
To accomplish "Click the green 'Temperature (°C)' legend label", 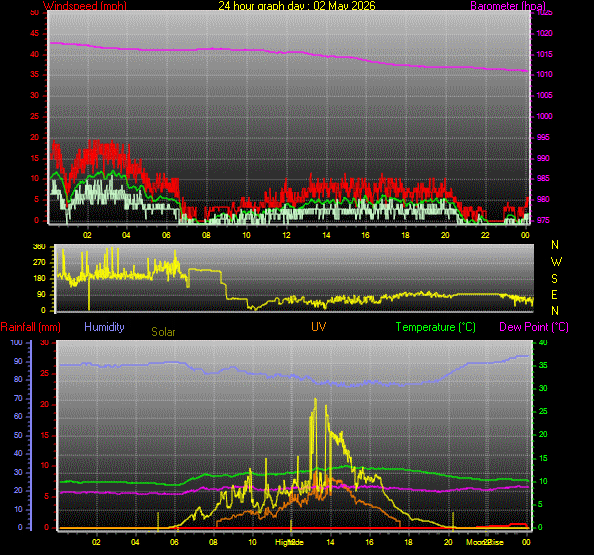I will [436, 327].
